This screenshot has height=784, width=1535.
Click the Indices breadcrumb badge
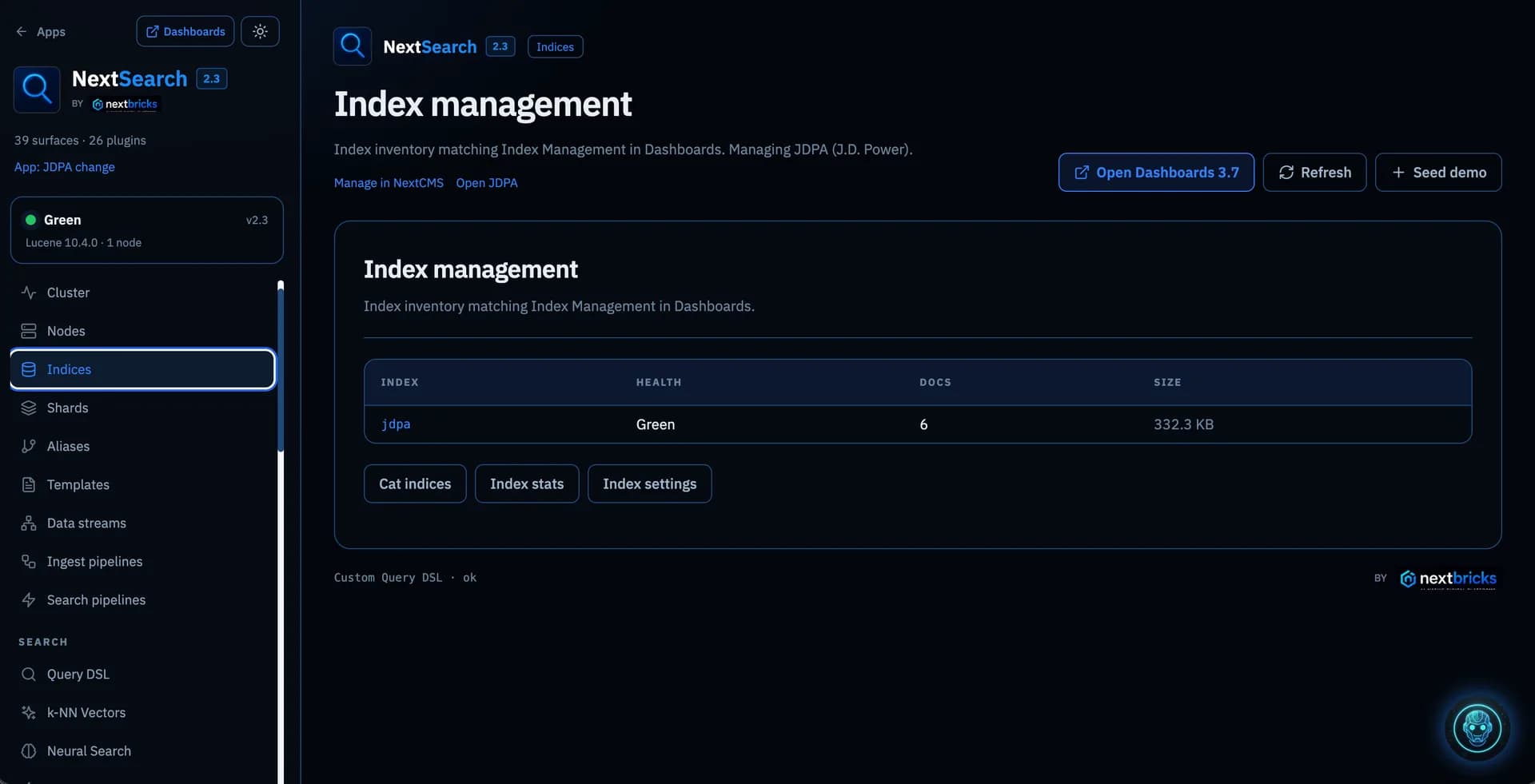pyautogui.click(x=555, y=46)
